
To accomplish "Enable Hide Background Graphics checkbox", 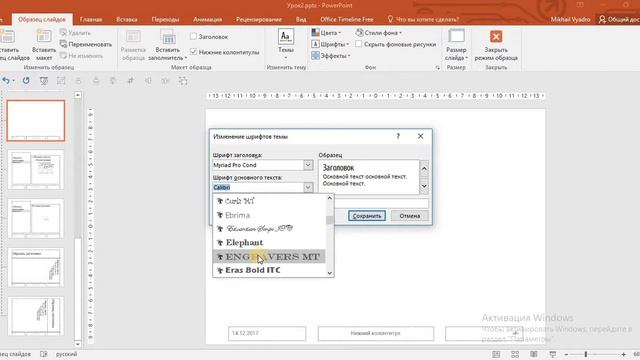I will (358, 44).
